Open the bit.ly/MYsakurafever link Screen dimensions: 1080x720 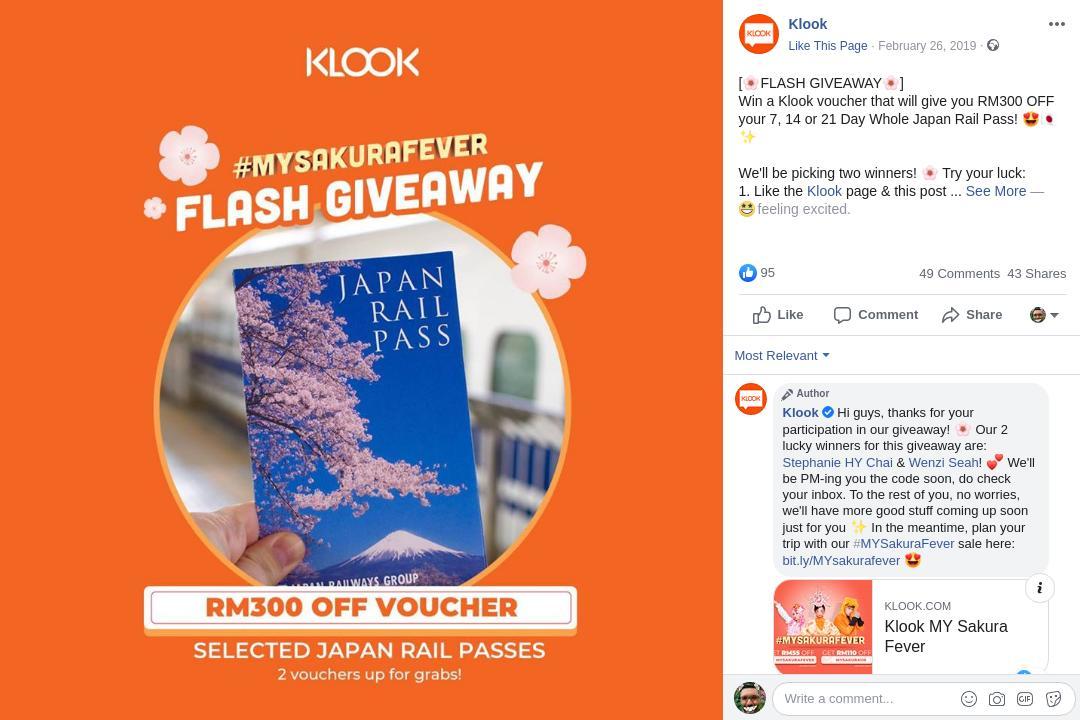coord(841,561)
